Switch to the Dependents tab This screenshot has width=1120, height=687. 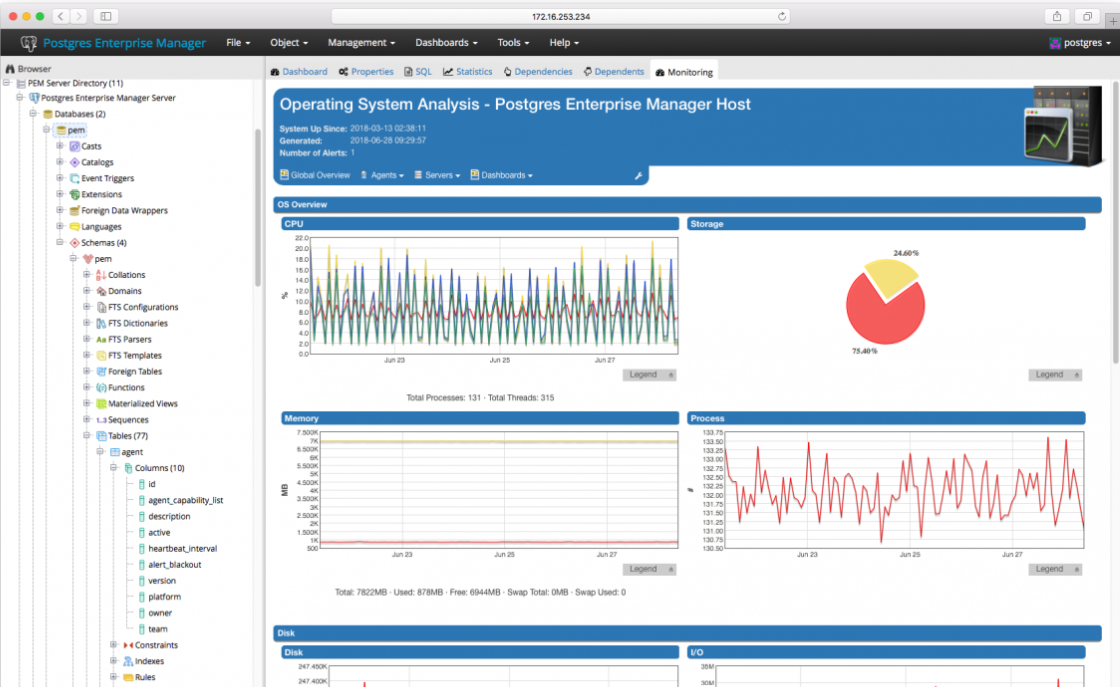pos(614,72)
